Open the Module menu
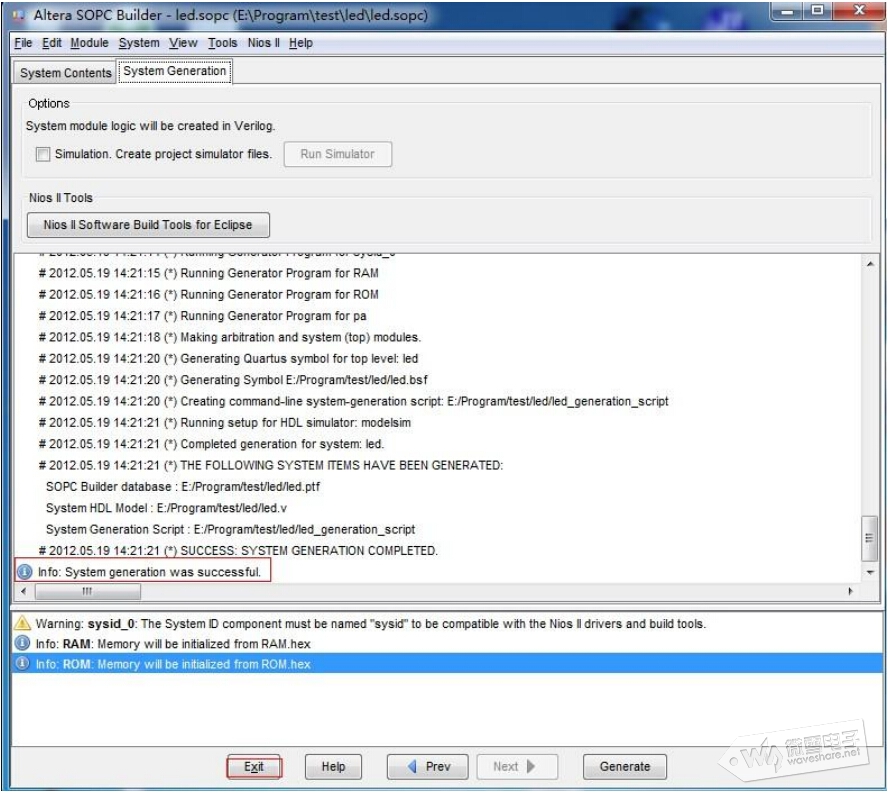 [x=89, y=43]
